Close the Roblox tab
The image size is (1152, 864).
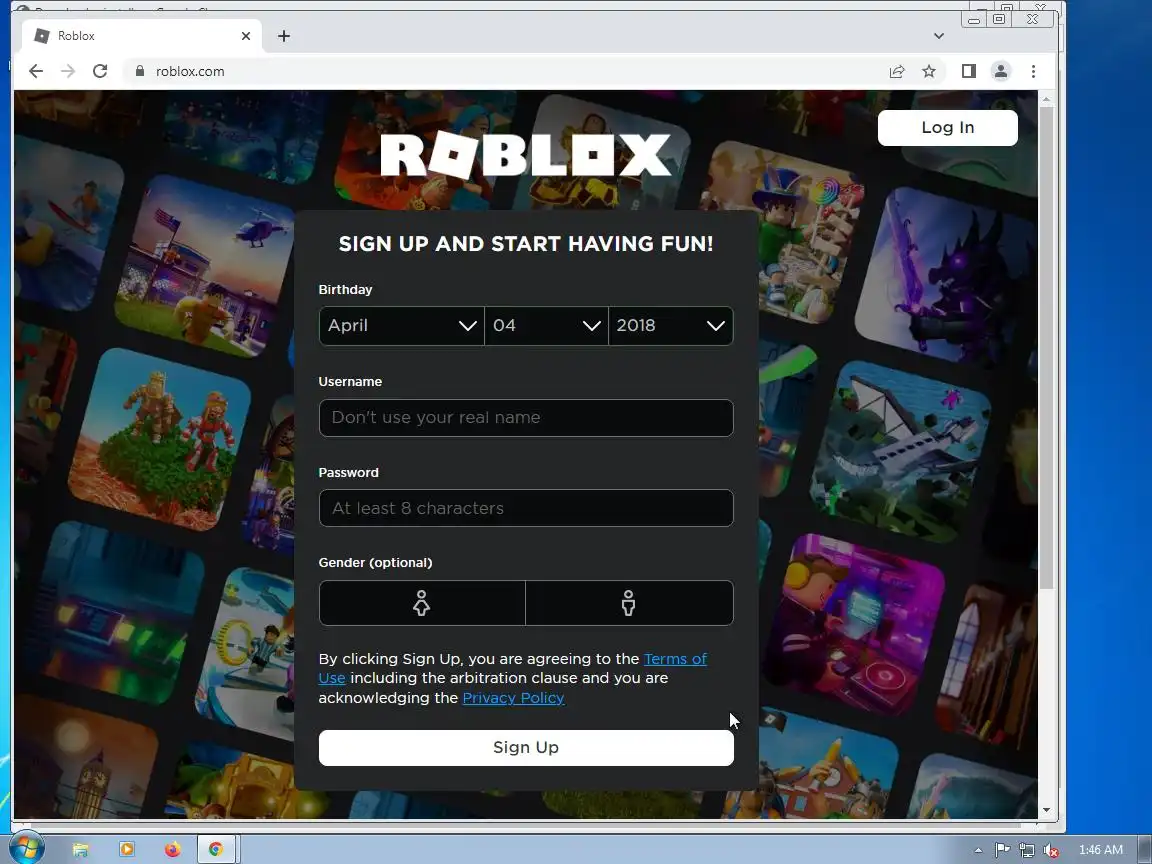tap(246, 36)
